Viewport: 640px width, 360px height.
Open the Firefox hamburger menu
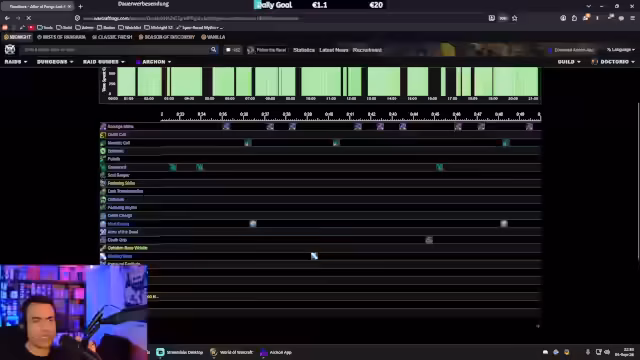click(632, 18)
